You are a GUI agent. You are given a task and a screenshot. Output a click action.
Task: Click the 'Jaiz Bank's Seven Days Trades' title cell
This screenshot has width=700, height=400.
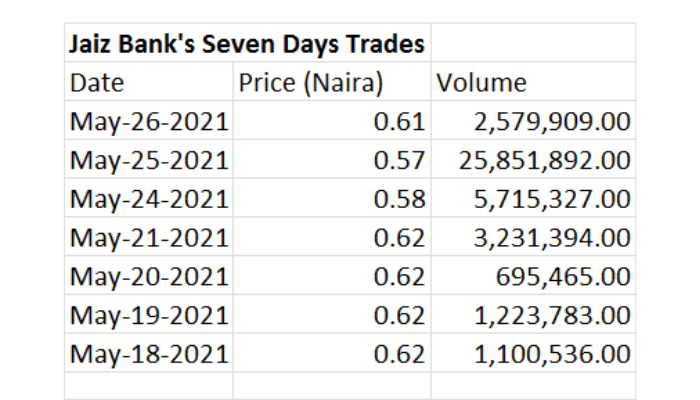pyautogui.click(x=246, y=44)
